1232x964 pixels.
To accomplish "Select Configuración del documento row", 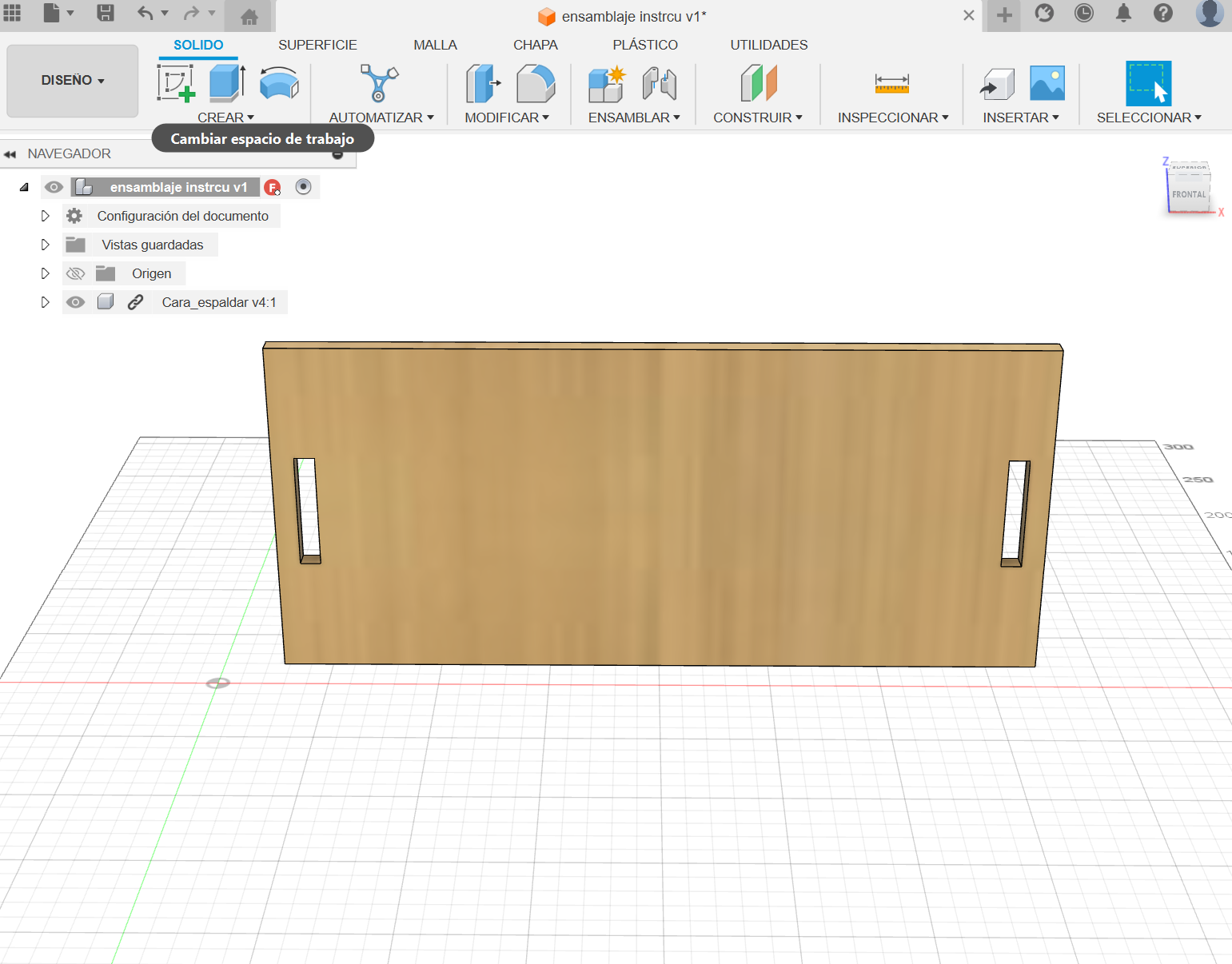I will point(171,216).
